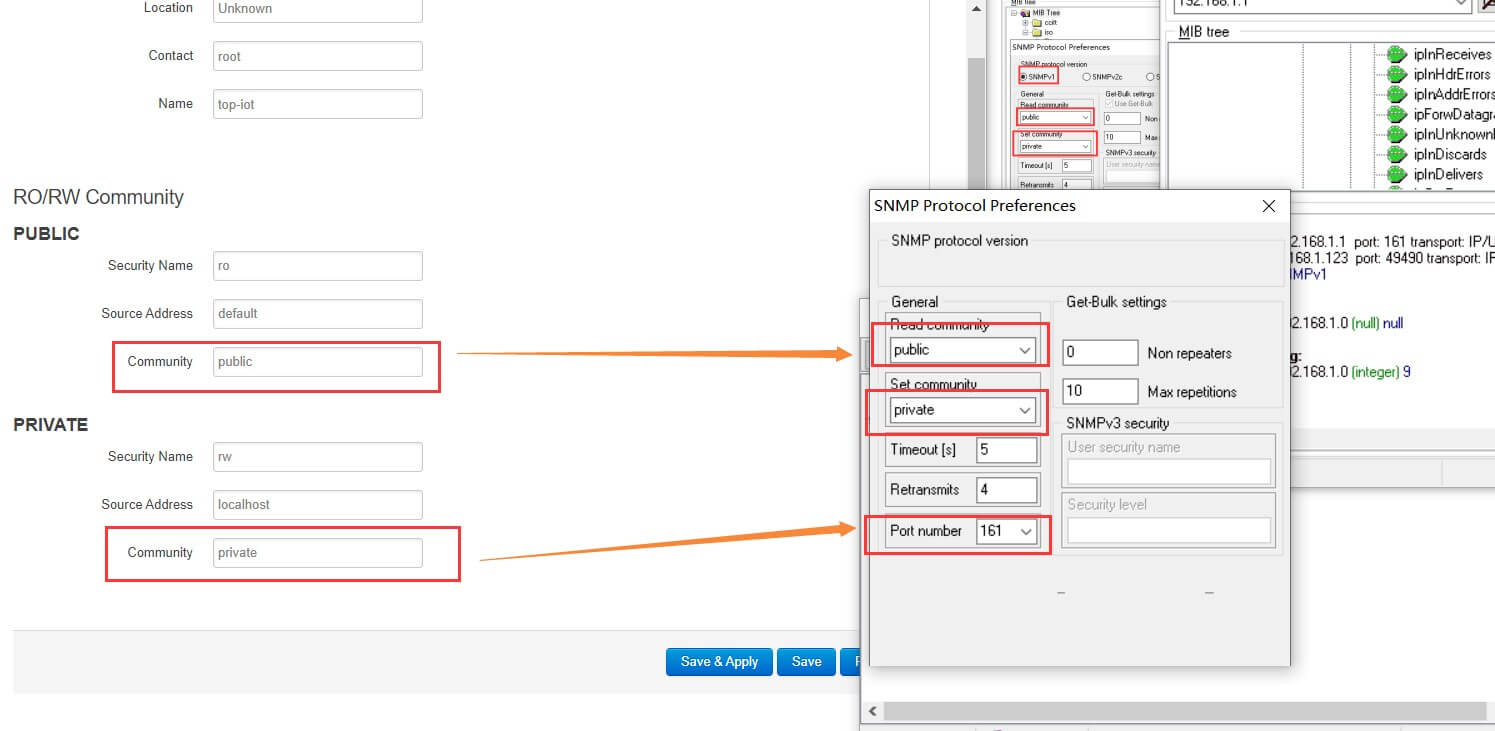Image resolution: width=1495 pixels, height=731 pixels.
Task: Click the Security level field
Action: [x=1168, y=530]
